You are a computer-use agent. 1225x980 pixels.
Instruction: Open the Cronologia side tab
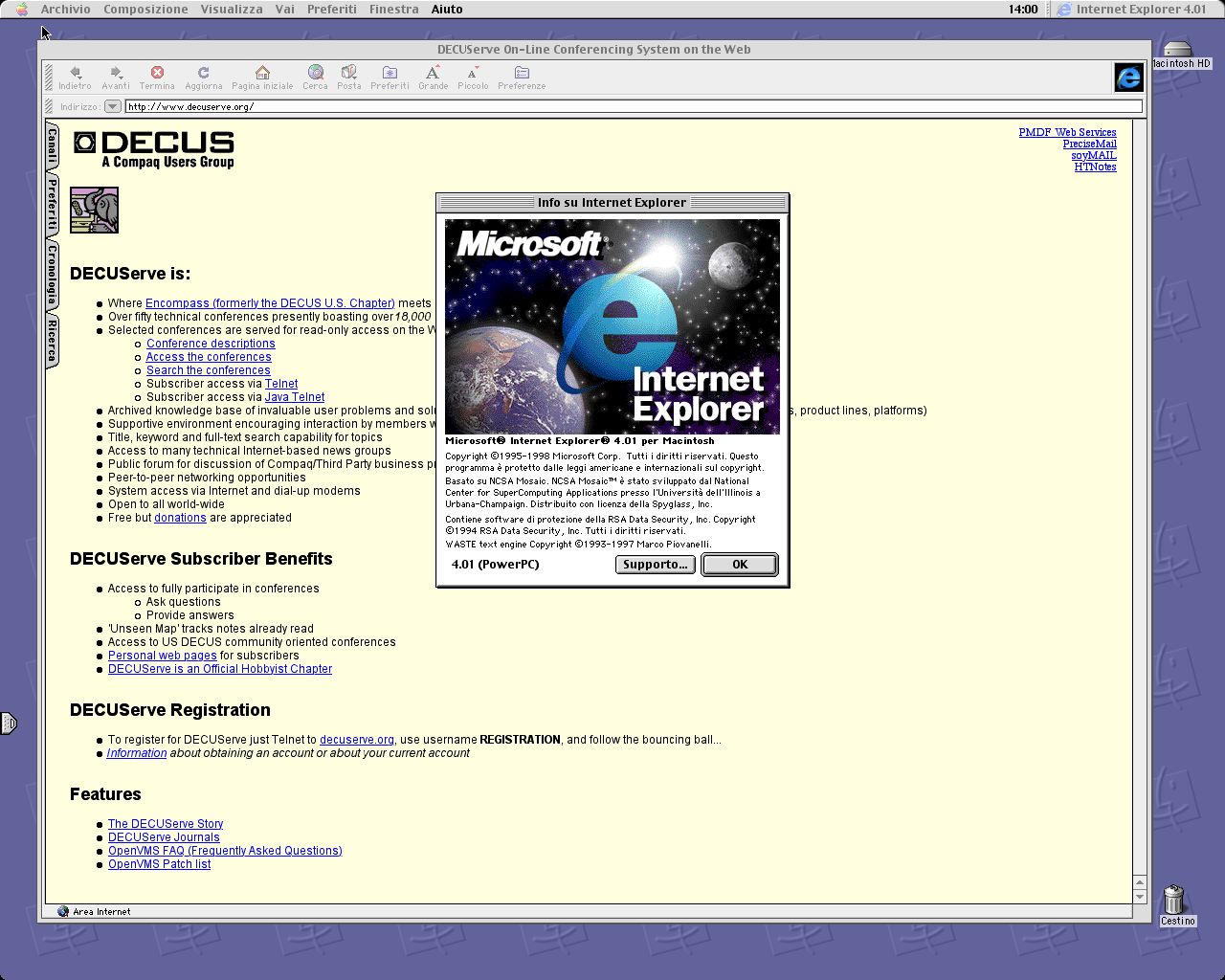point(53,275)
